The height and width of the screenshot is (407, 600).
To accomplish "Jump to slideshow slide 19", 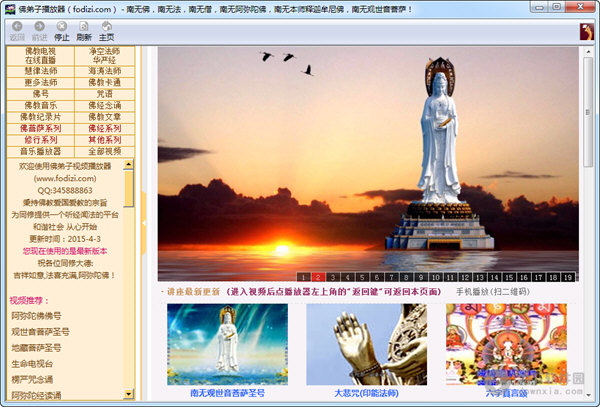I will tap(568, 277).
